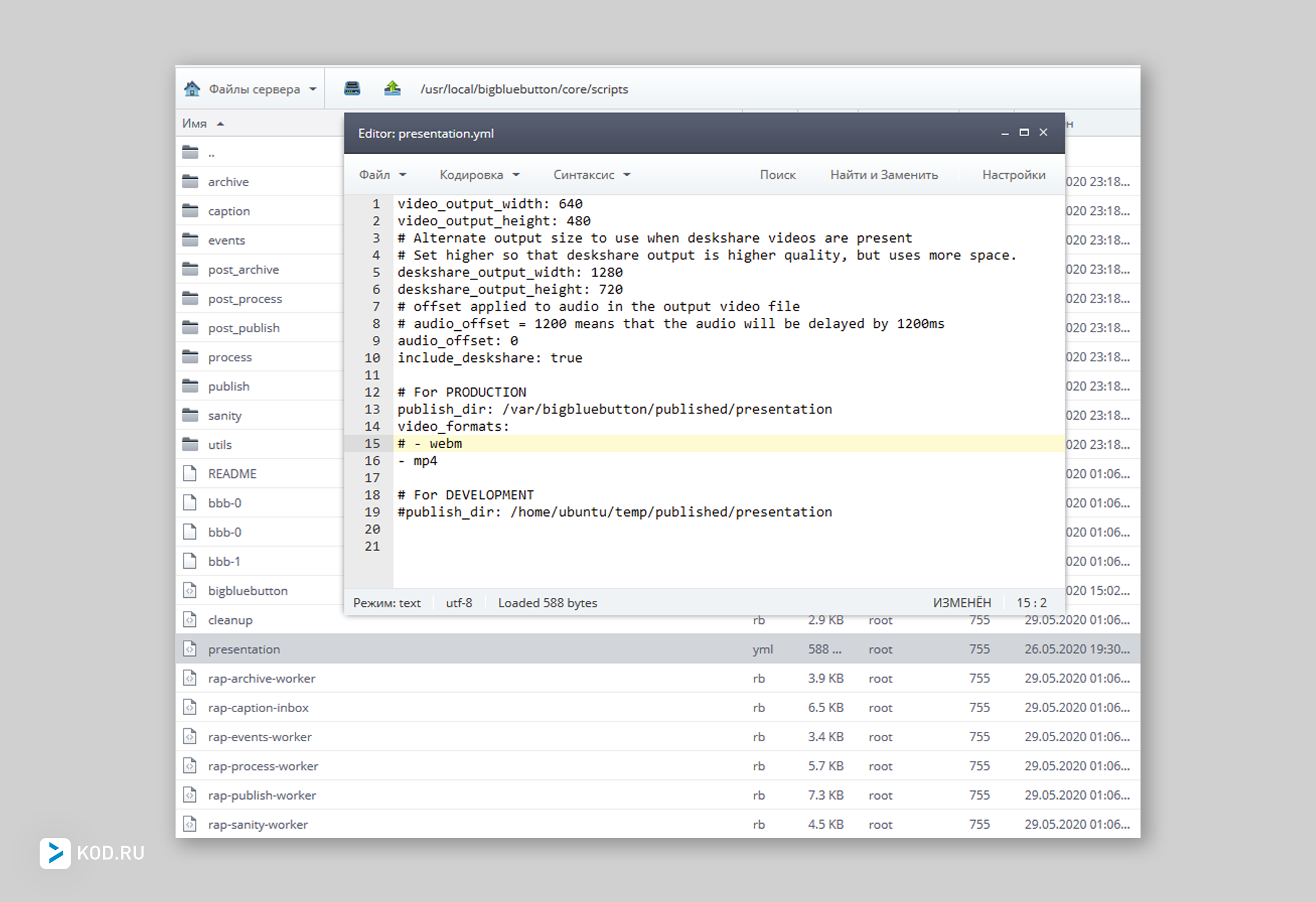Click the server drive icon in path bar

pos(352,89)
